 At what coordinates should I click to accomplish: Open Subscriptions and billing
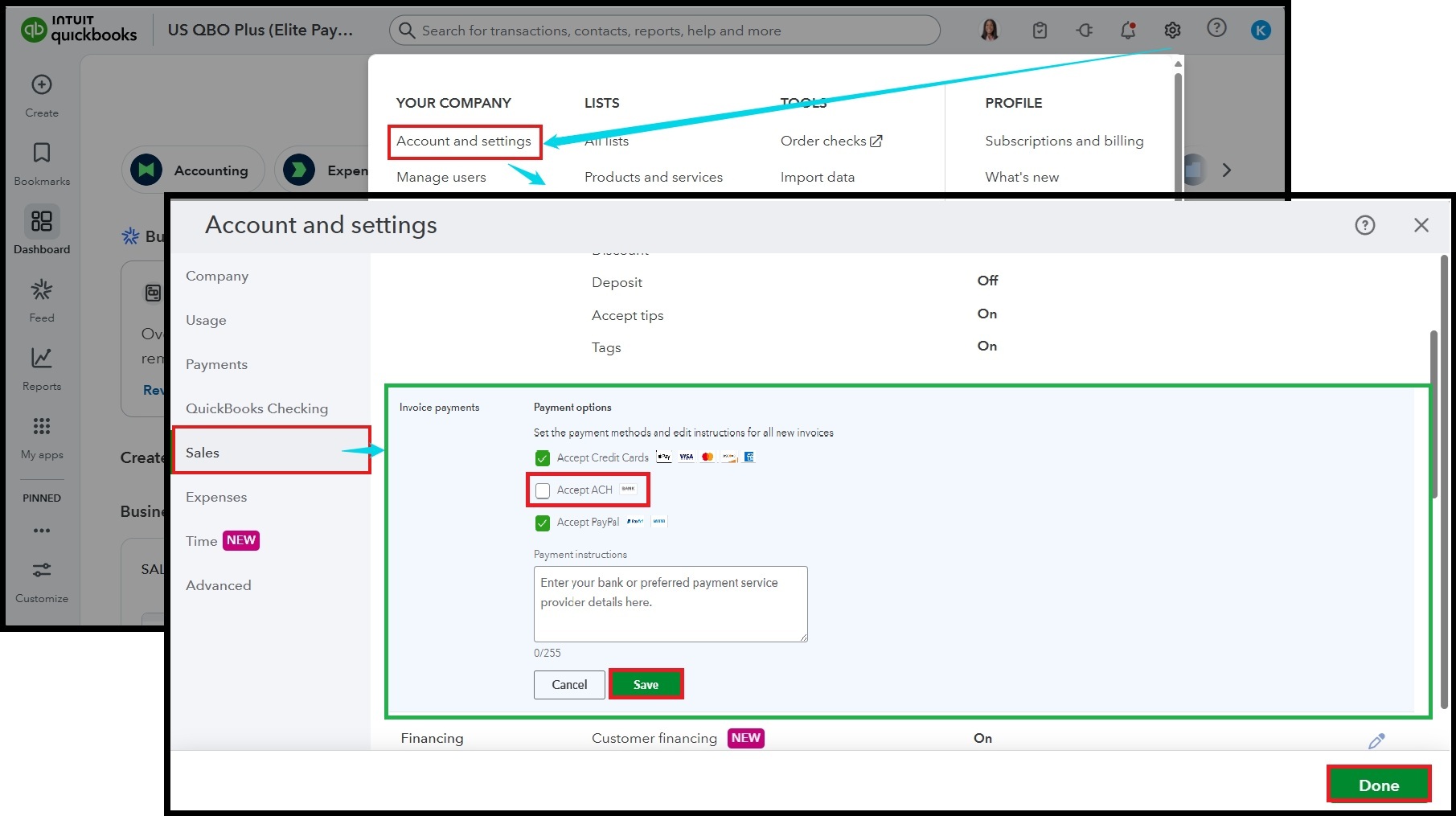click(1064, 141)
